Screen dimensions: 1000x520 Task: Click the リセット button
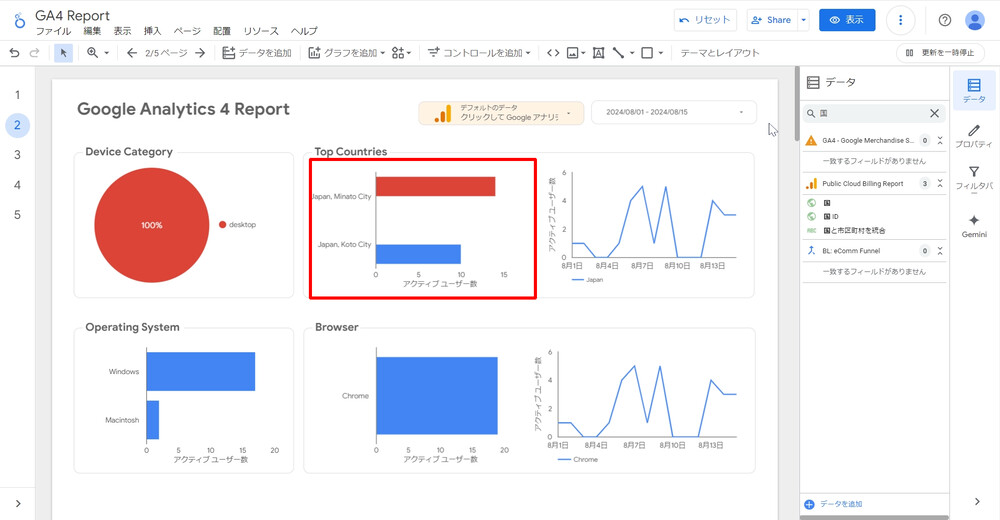point(706,20)
